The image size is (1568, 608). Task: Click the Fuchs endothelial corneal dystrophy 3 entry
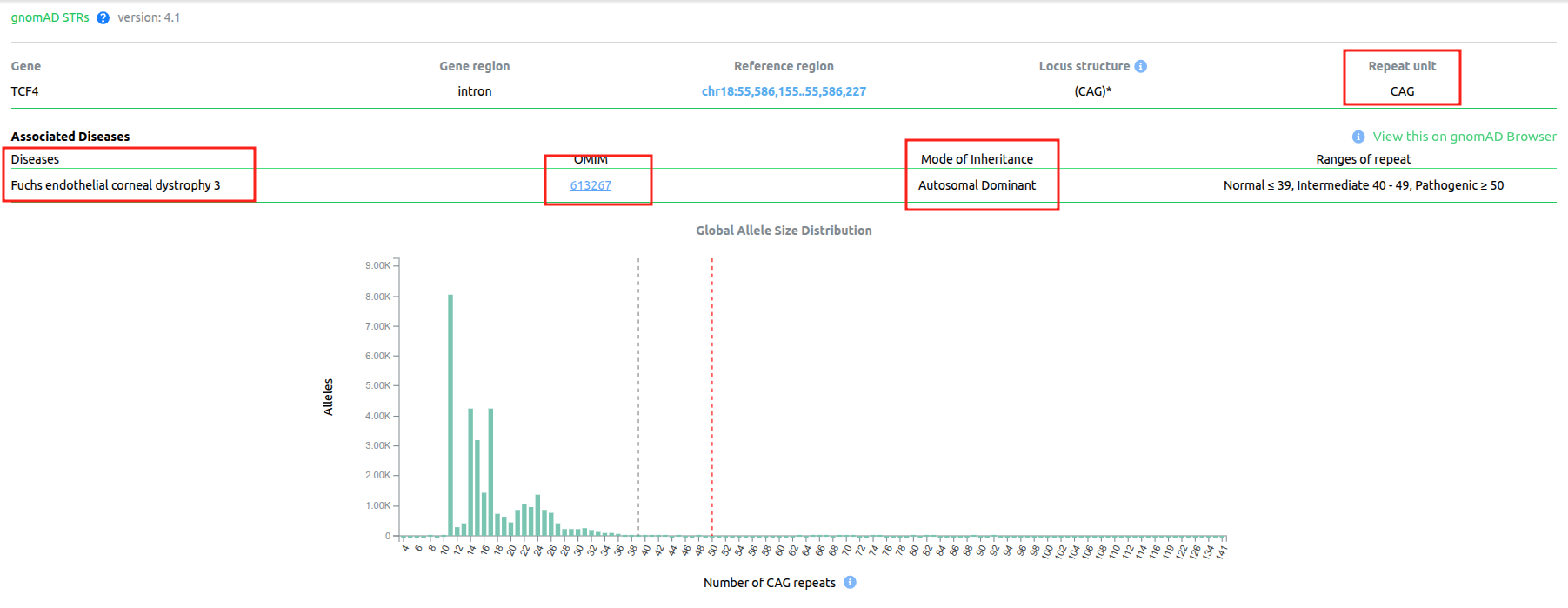[115, 185]
